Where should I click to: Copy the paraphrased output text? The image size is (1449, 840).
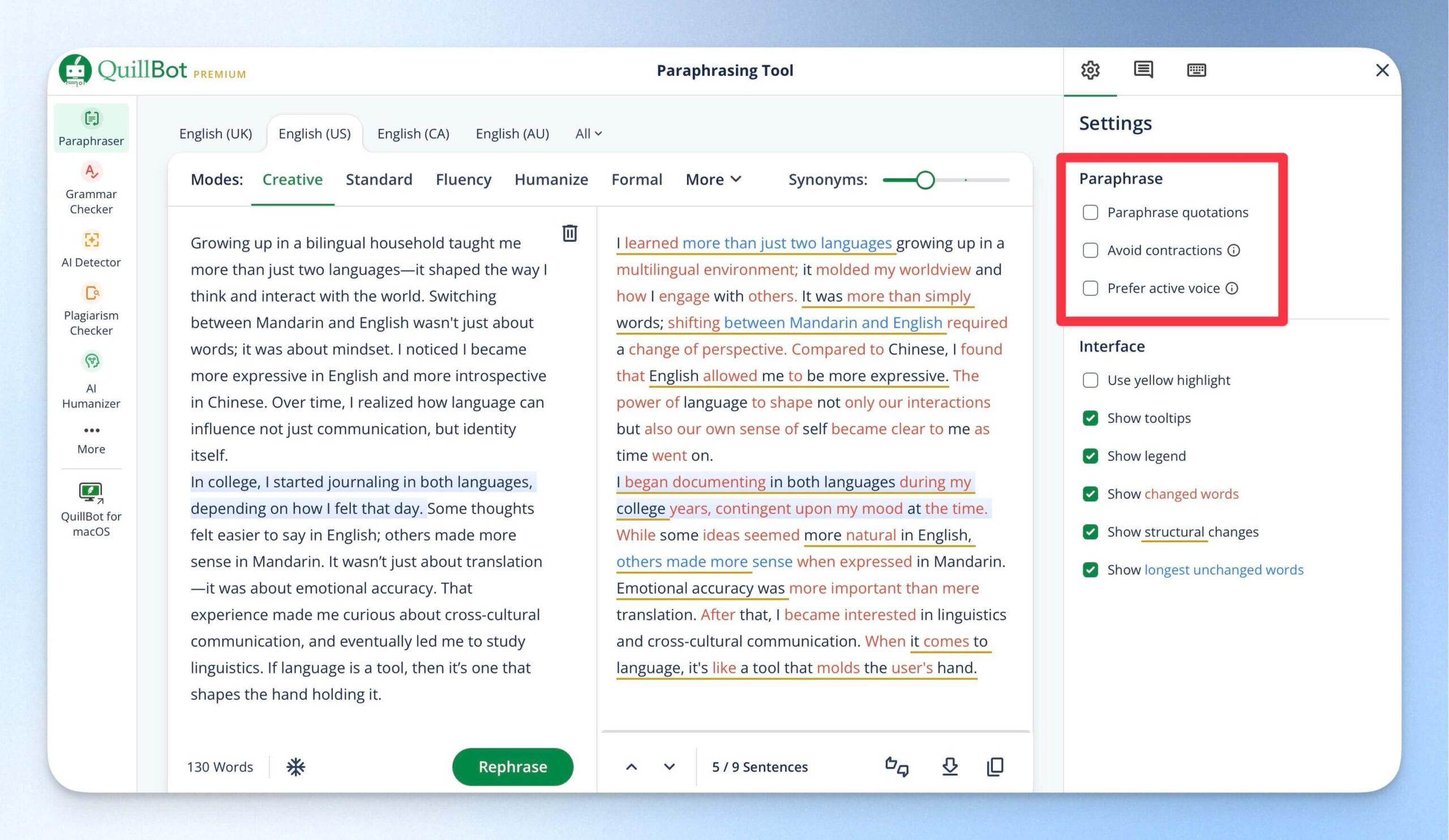(995, 766)
